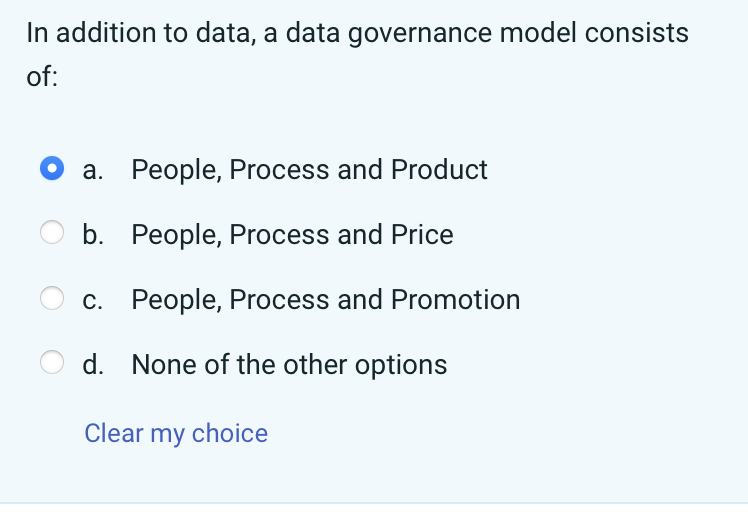Click the phrase "In addition to data"
748x514 pixels.
[x=135, y=33]
